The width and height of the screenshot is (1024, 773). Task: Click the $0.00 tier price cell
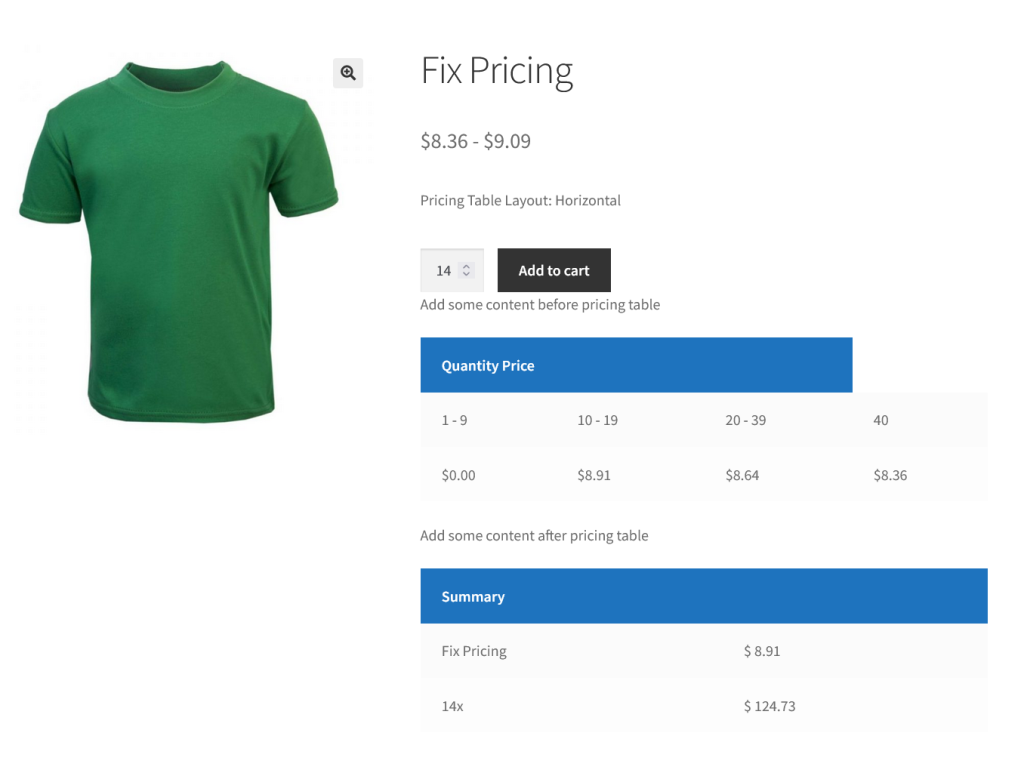pyautogui.click(x=458, y=475)
